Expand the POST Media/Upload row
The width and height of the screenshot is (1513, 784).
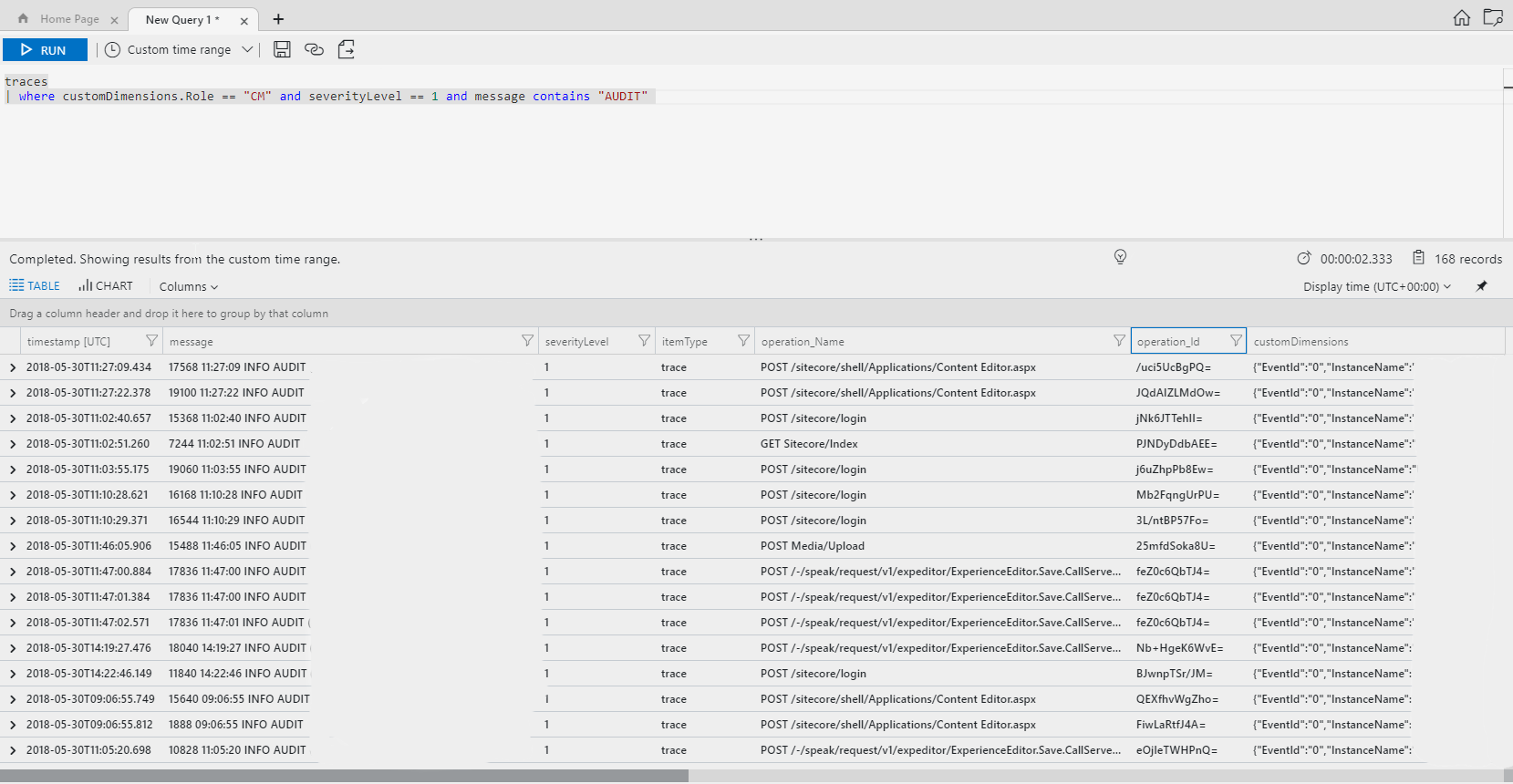[x=13, y=546]
